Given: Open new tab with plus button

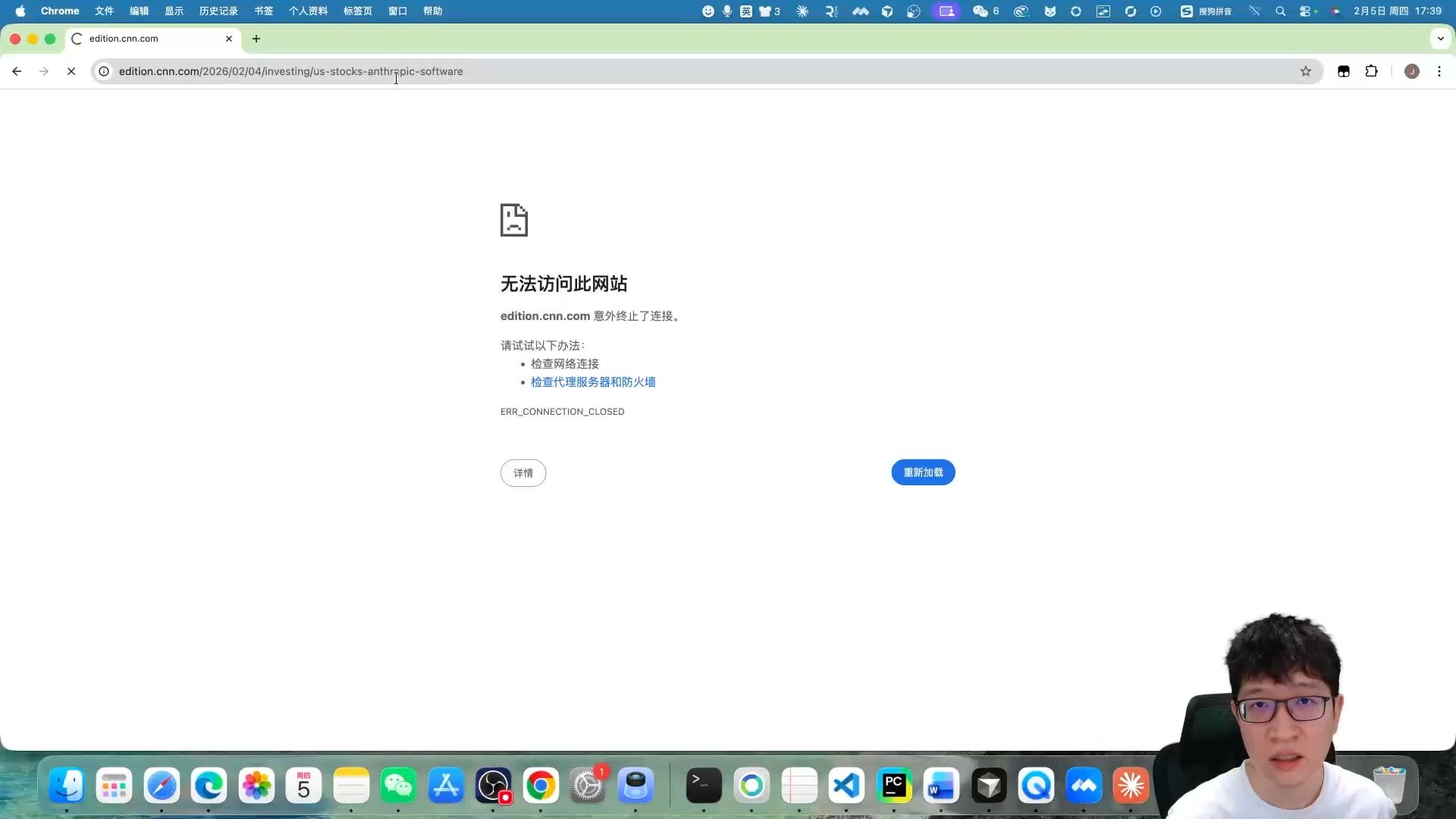Looking at the screenshot, I should coord(256,39).
